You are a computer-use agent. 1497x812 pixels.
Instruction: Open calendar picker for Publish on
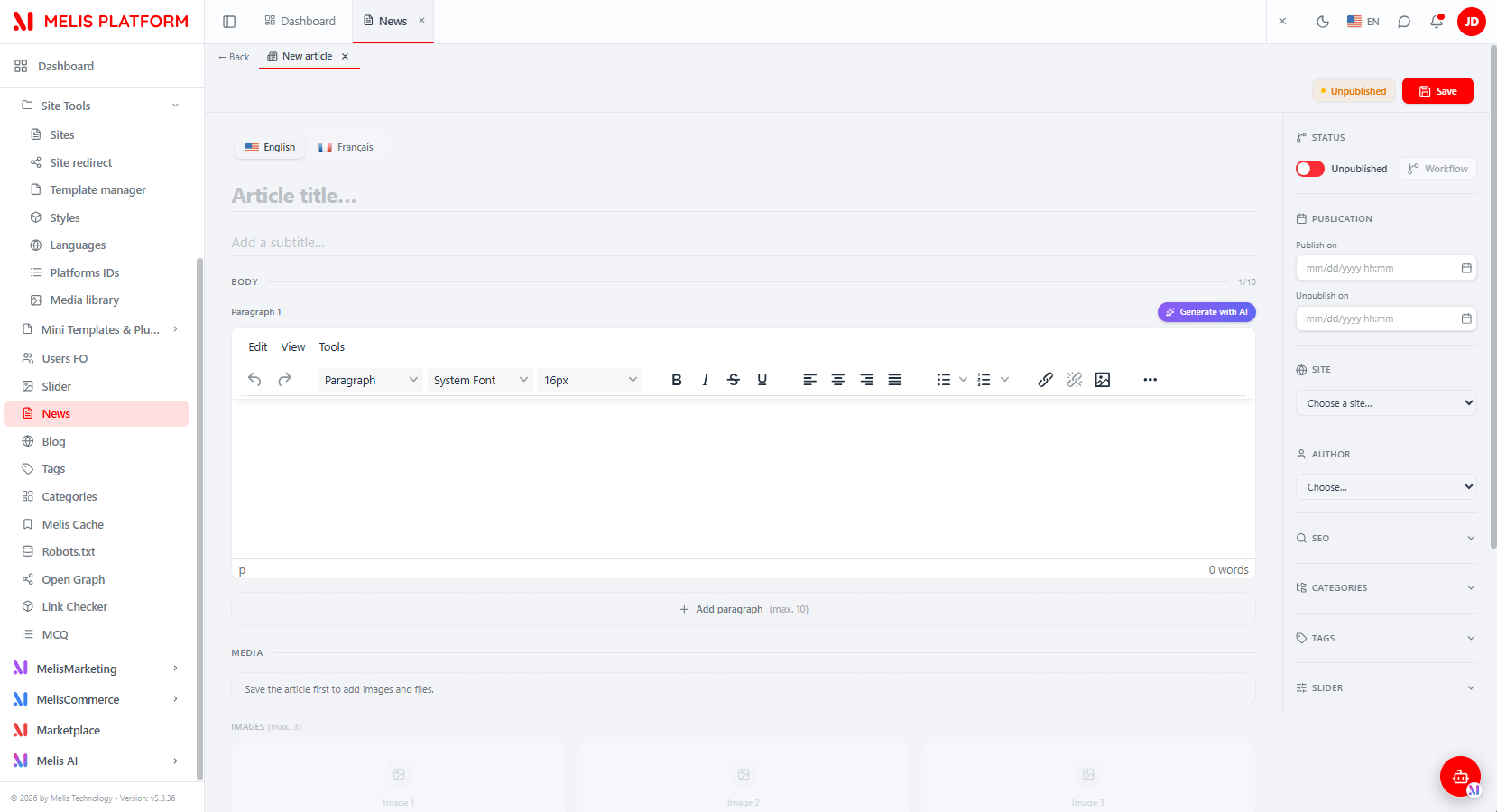[x=1466, y=268]
